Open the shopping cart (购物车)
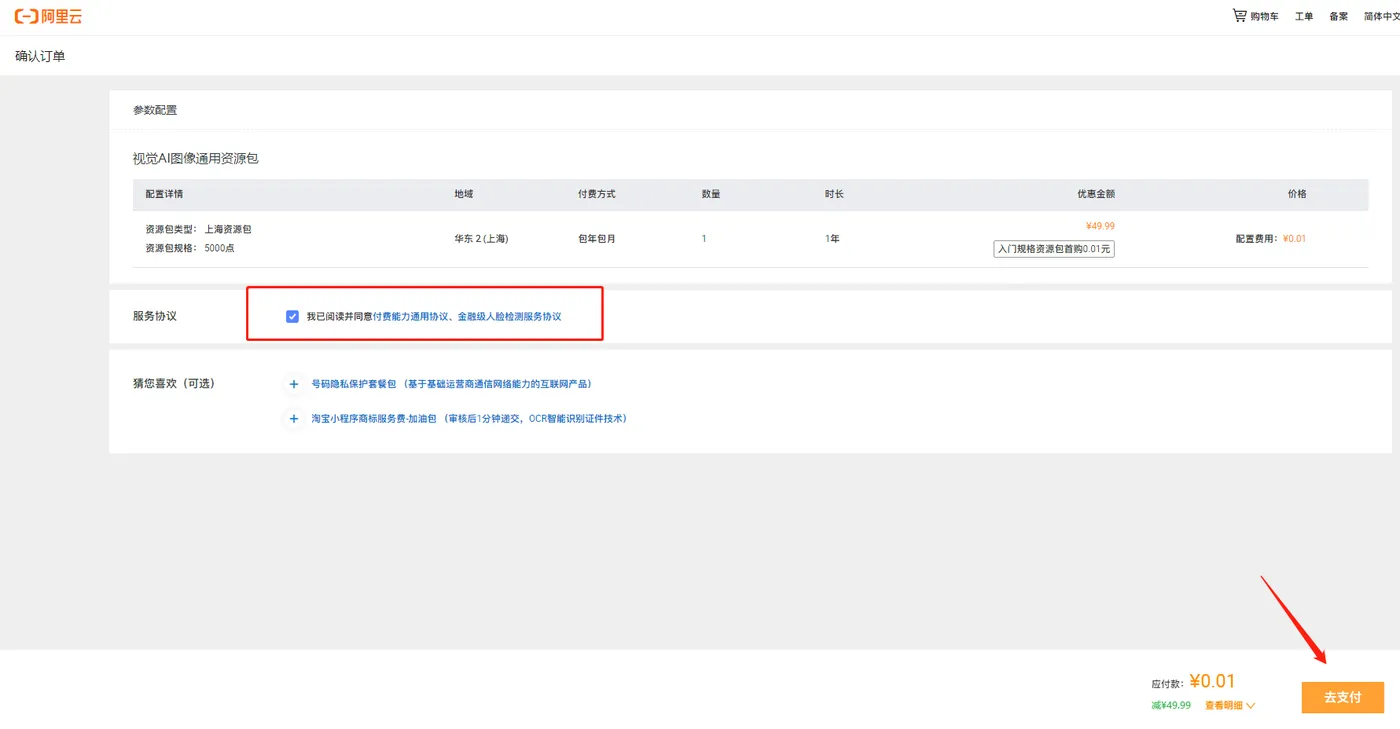 [1255, 16]
